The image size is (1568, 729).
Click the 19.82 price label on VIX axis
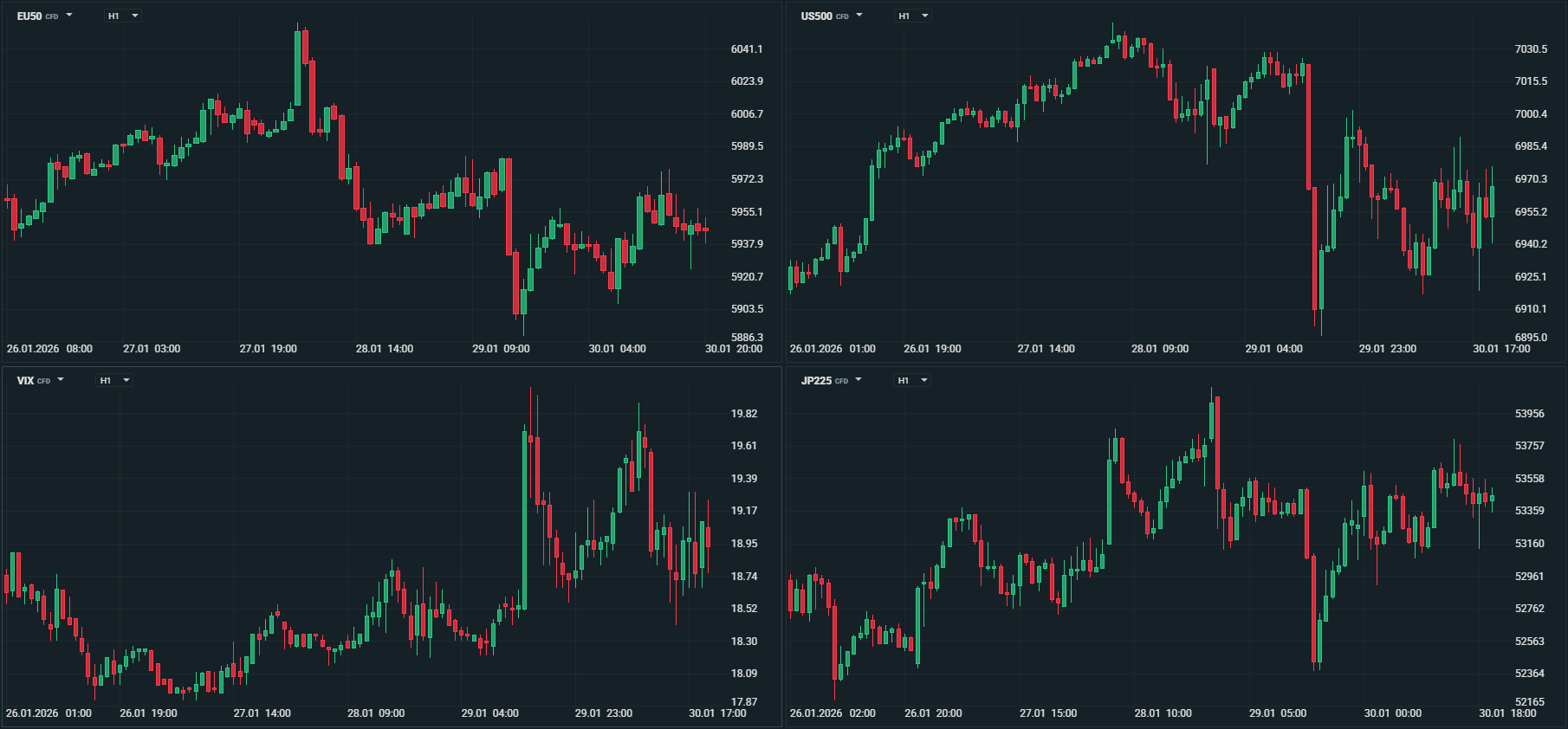click(743, 414)
